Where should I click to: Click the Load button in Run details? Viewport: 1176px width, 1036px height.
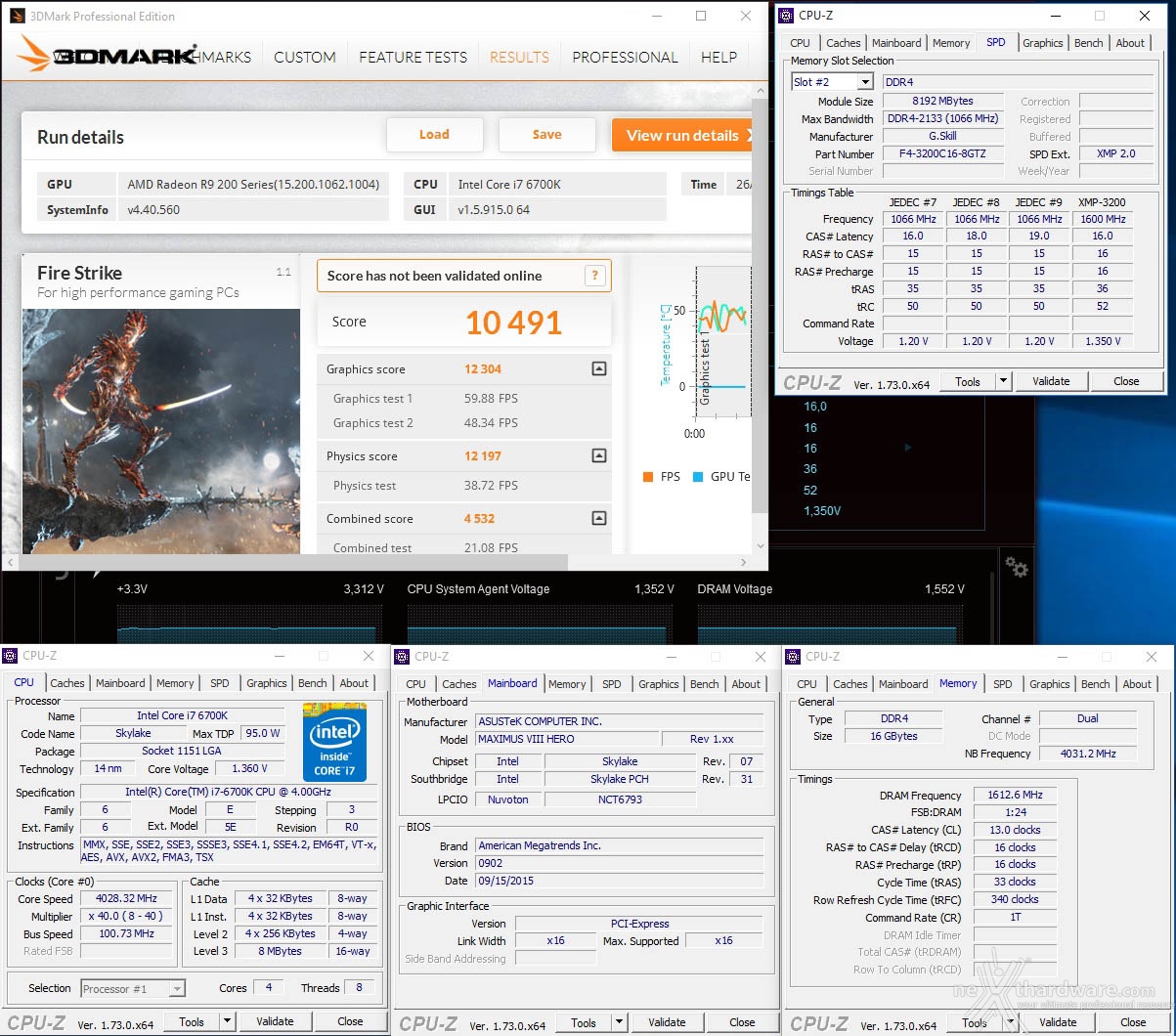tap(435, 135)
